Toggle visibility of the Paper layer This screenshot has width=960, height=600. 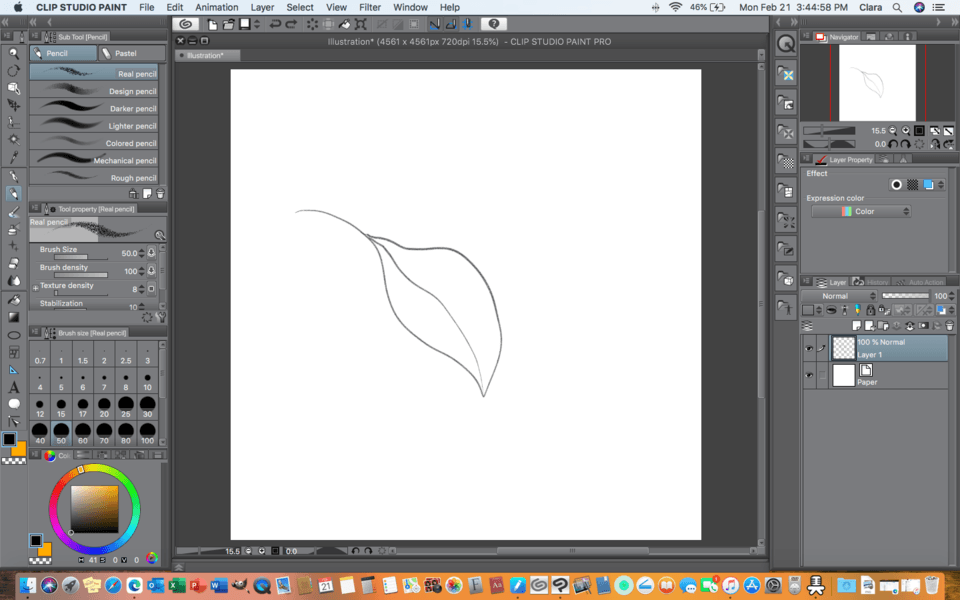click(x=809, y=376)
